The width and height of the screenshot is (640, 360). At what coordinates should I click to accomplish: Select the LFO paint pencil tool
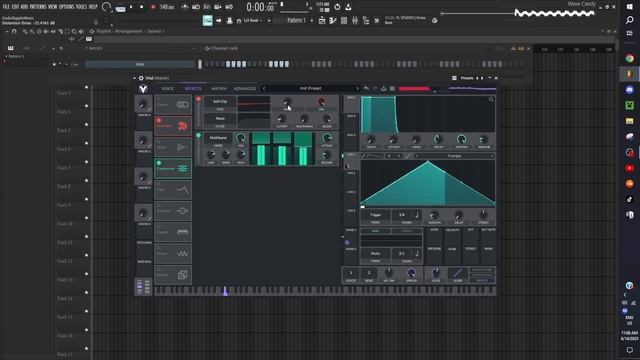(364, 156)
